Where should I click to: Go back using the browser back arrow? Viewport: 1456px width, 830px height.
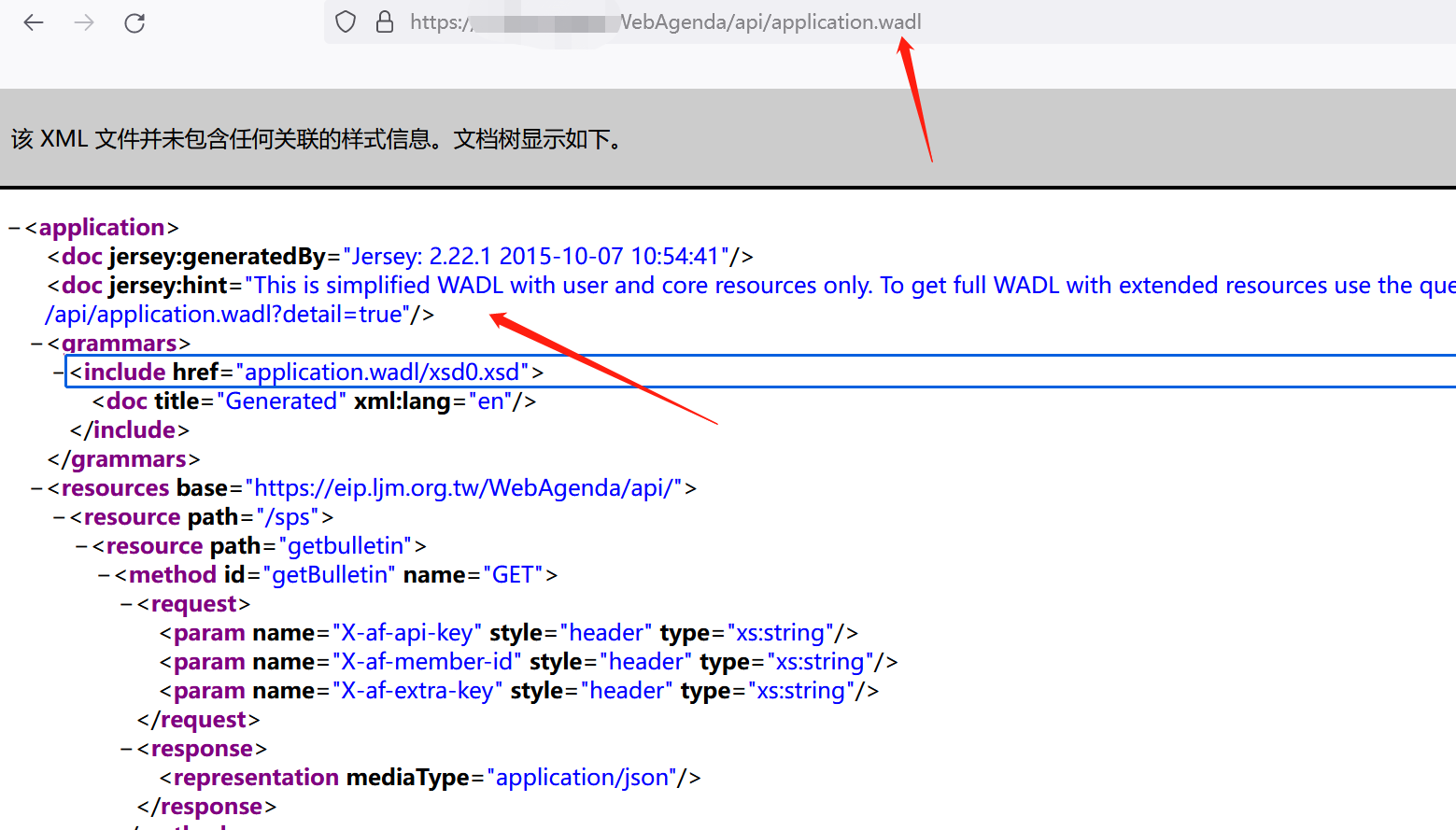coord(34,22)
